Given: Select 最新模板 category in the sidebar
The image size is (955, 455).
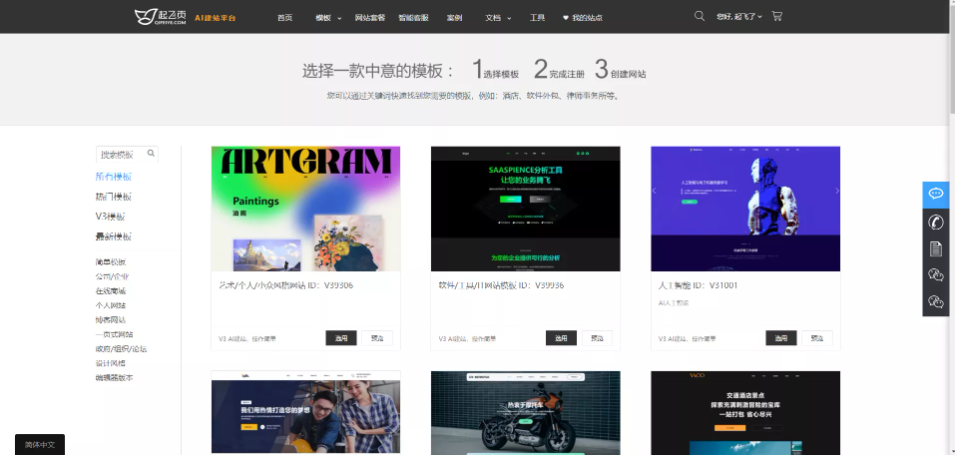Looking at the screenshot, I should pyautogui.click(x=114, y=236).
